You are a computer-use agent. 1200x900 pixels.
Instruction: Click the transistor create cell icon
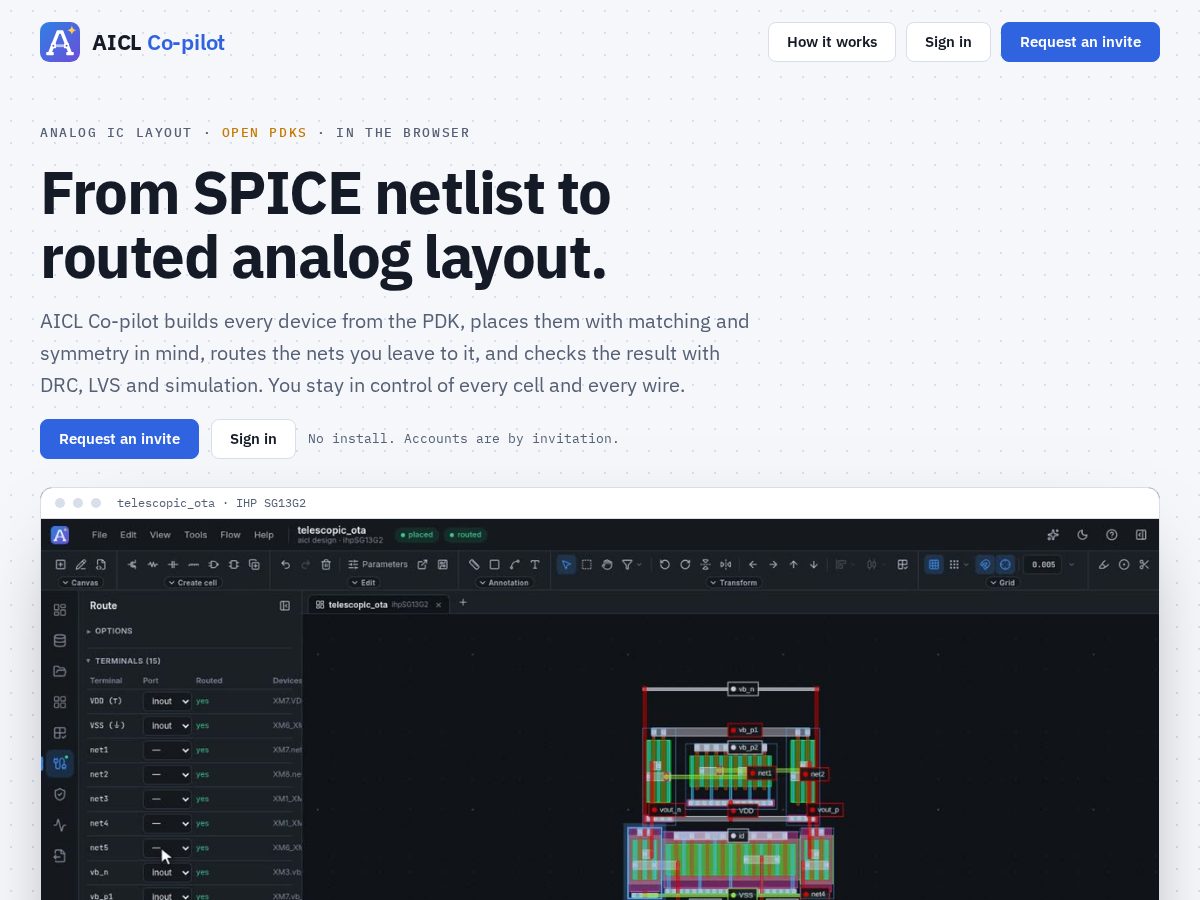coord(132,564)
